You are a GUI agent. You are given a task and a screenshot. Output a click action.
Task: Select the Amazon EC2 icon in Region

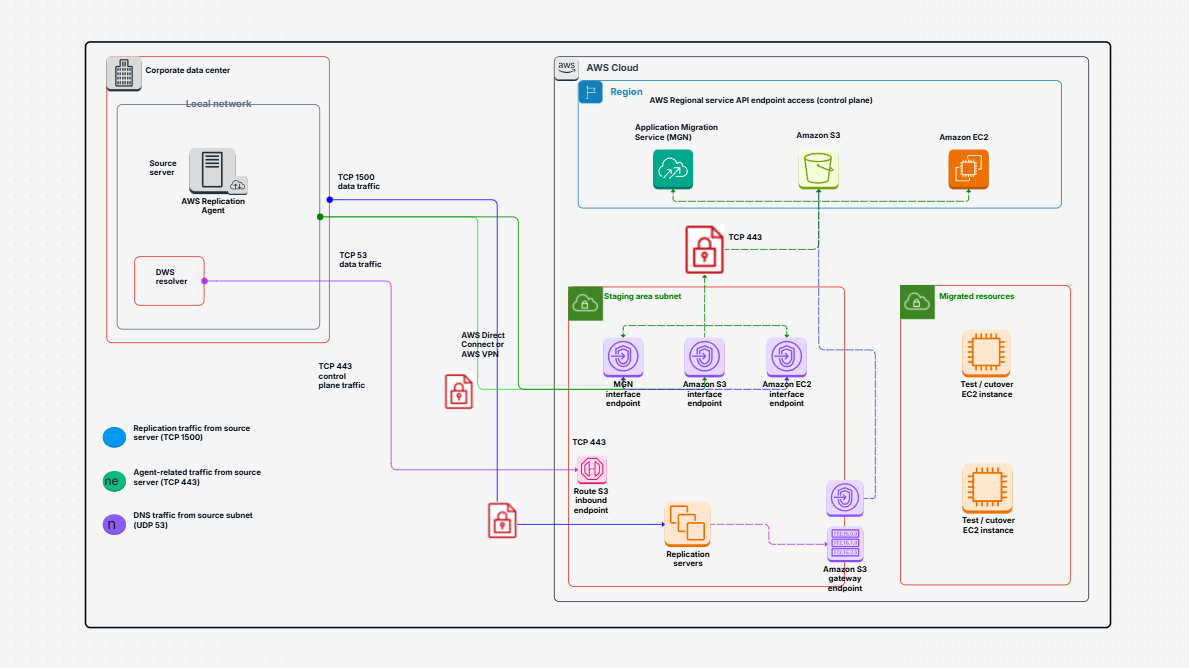click(968, 169)
